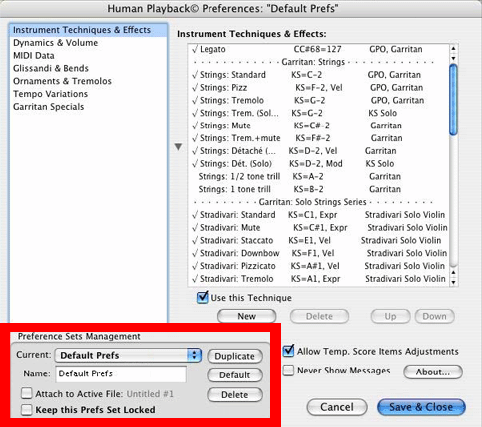Select Garritan Specials category
The width and height of the screenshot is (482, 427).
49,107
